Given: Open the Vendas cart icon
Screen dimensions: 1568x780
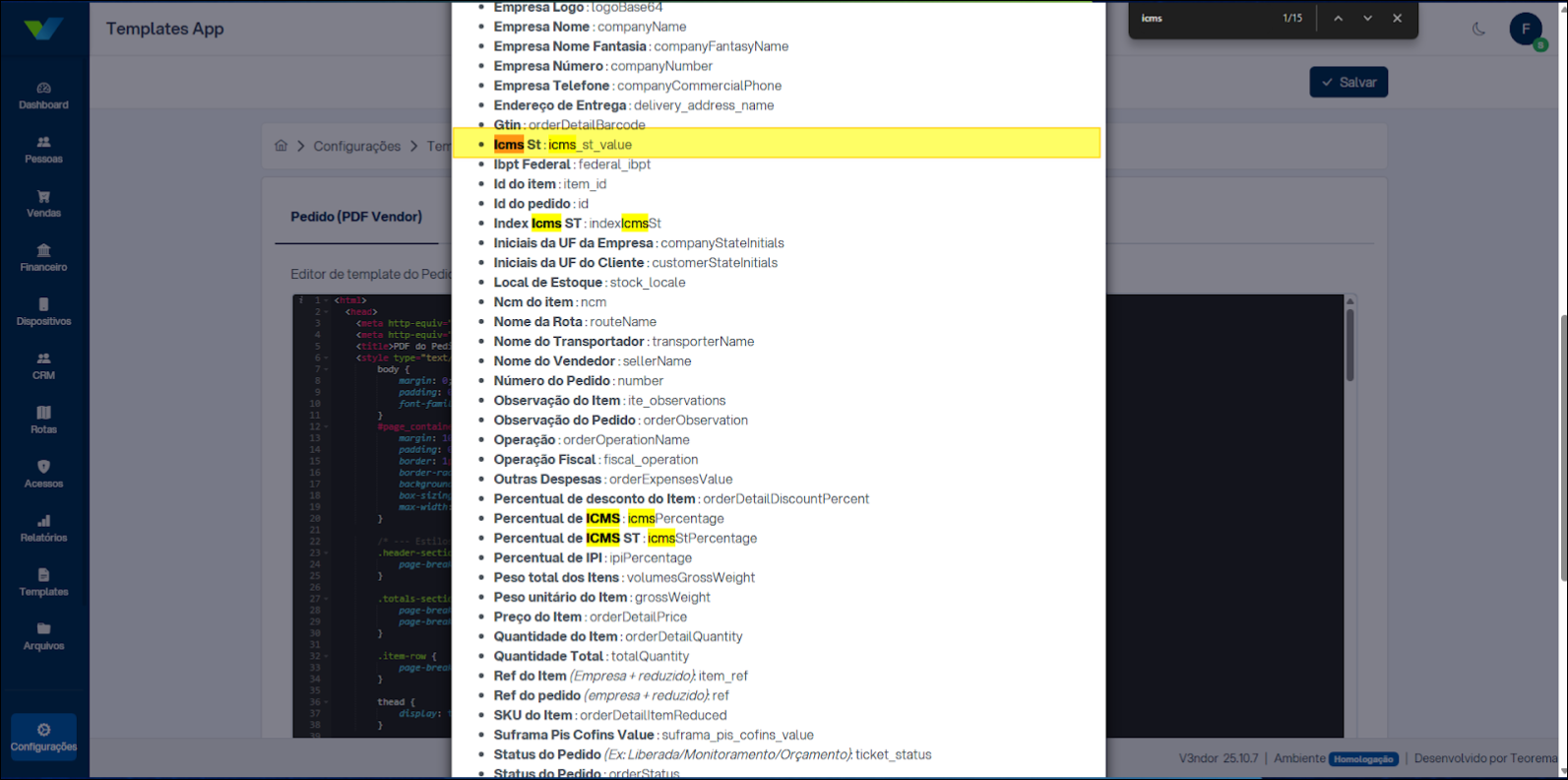Looking at the screenshot, I should point(43,197).
